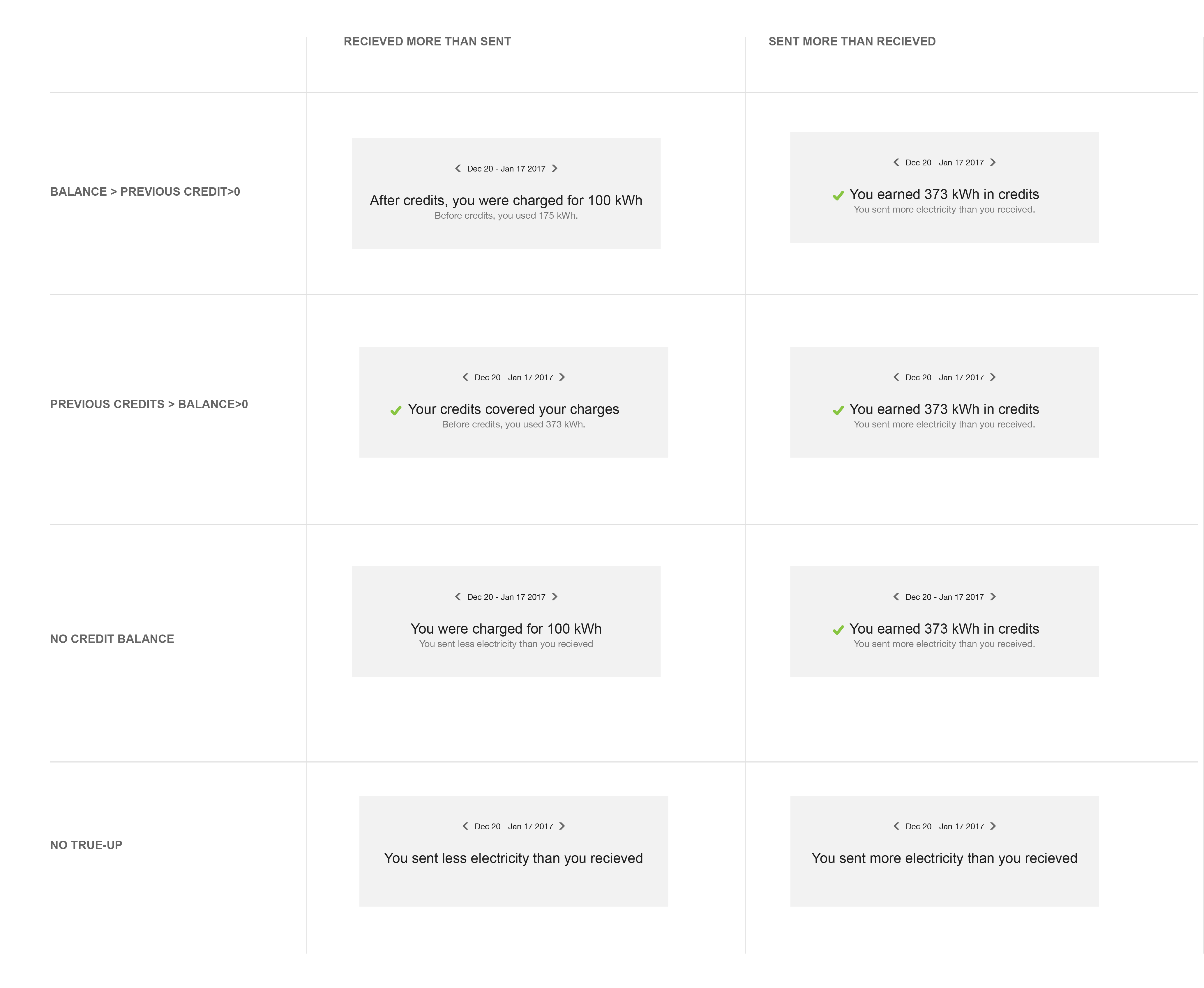Select 'SENT MORE THAN RECIEVED' column header
This screenshot has height=988, width=1204.
(852, 42)
